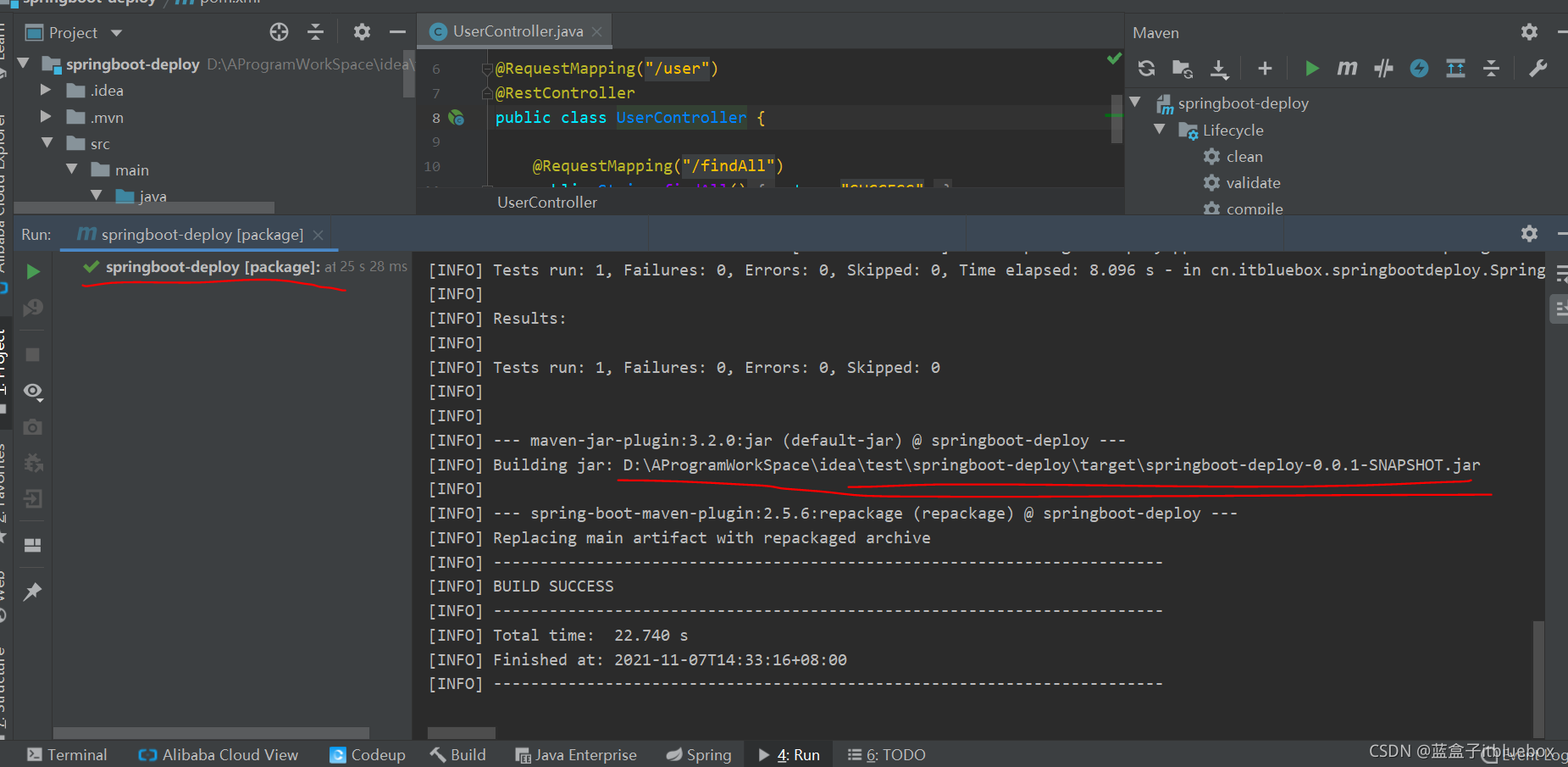Click gutter Spring bean icon on line 8
This screenshot has height=767, width=1568.
point(457,118)
